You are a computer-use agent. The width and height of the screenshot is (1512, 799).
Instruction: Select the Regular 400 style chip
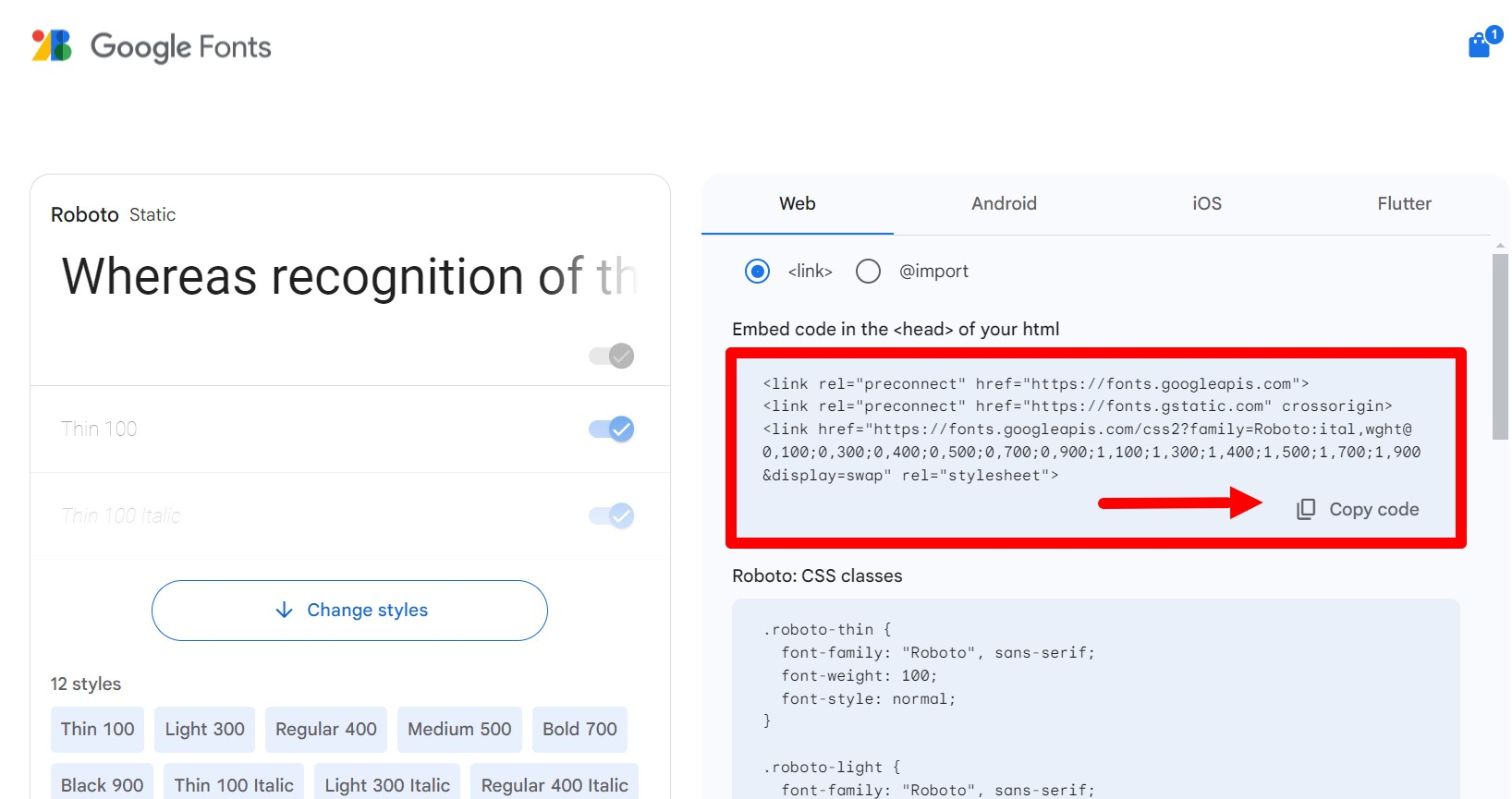coord(326,729)
